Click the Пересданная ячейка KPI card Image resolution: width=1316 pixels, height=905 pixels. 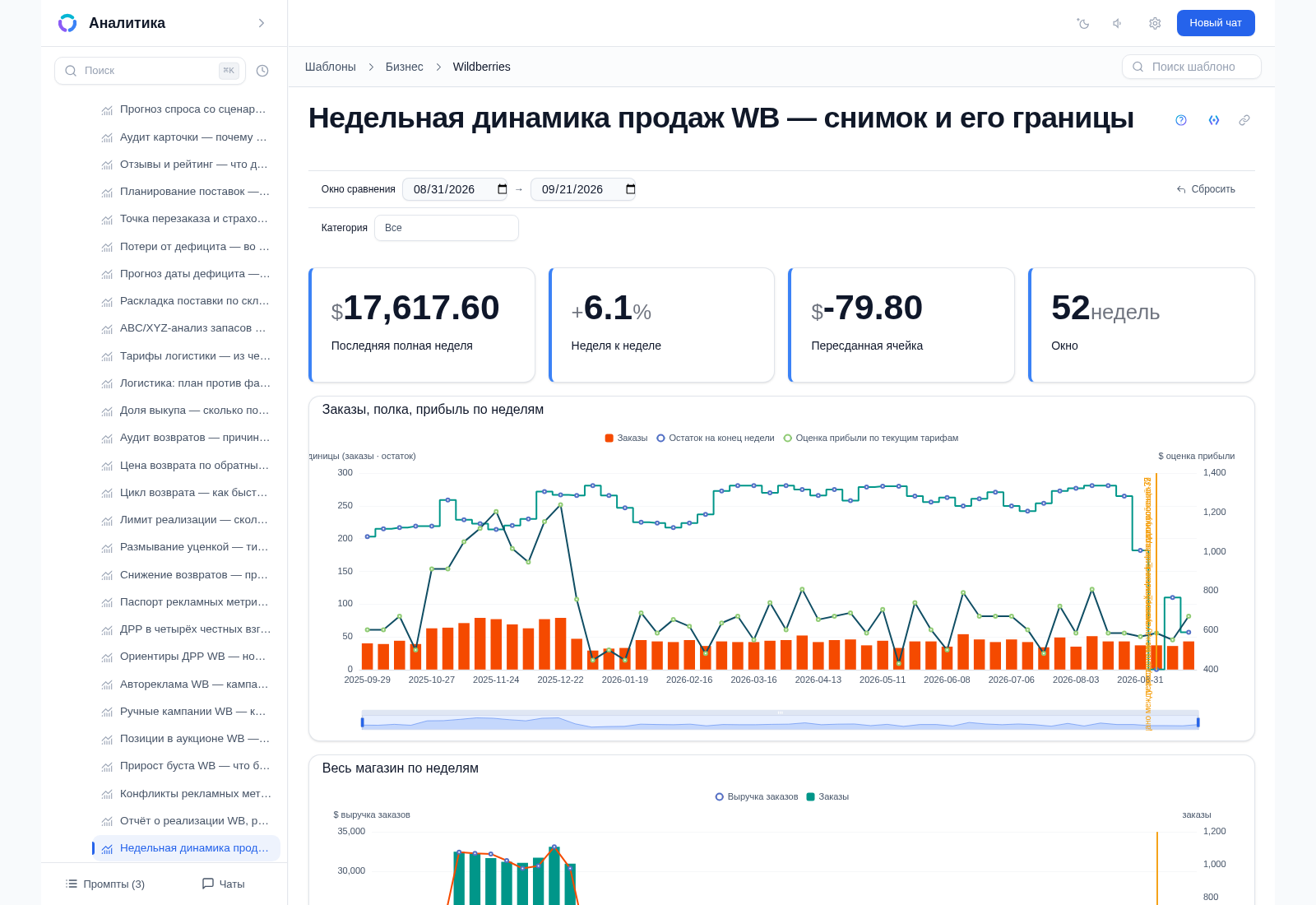click(901, 325)
